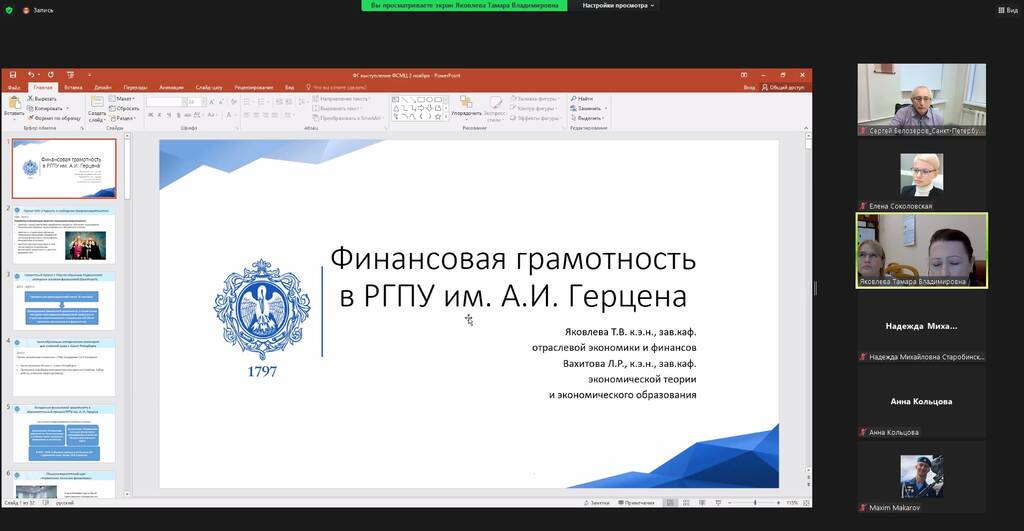Click Сбросить to reset the slide

[x=124, y=108]
